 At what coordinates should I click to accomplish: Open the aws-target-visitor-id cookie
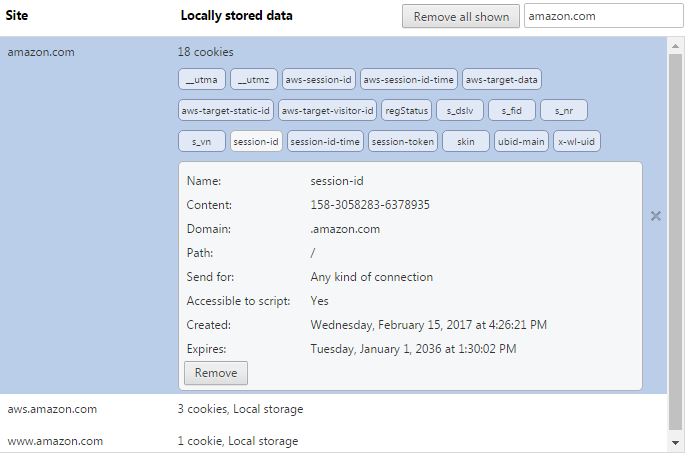click(x=327, y=110)
